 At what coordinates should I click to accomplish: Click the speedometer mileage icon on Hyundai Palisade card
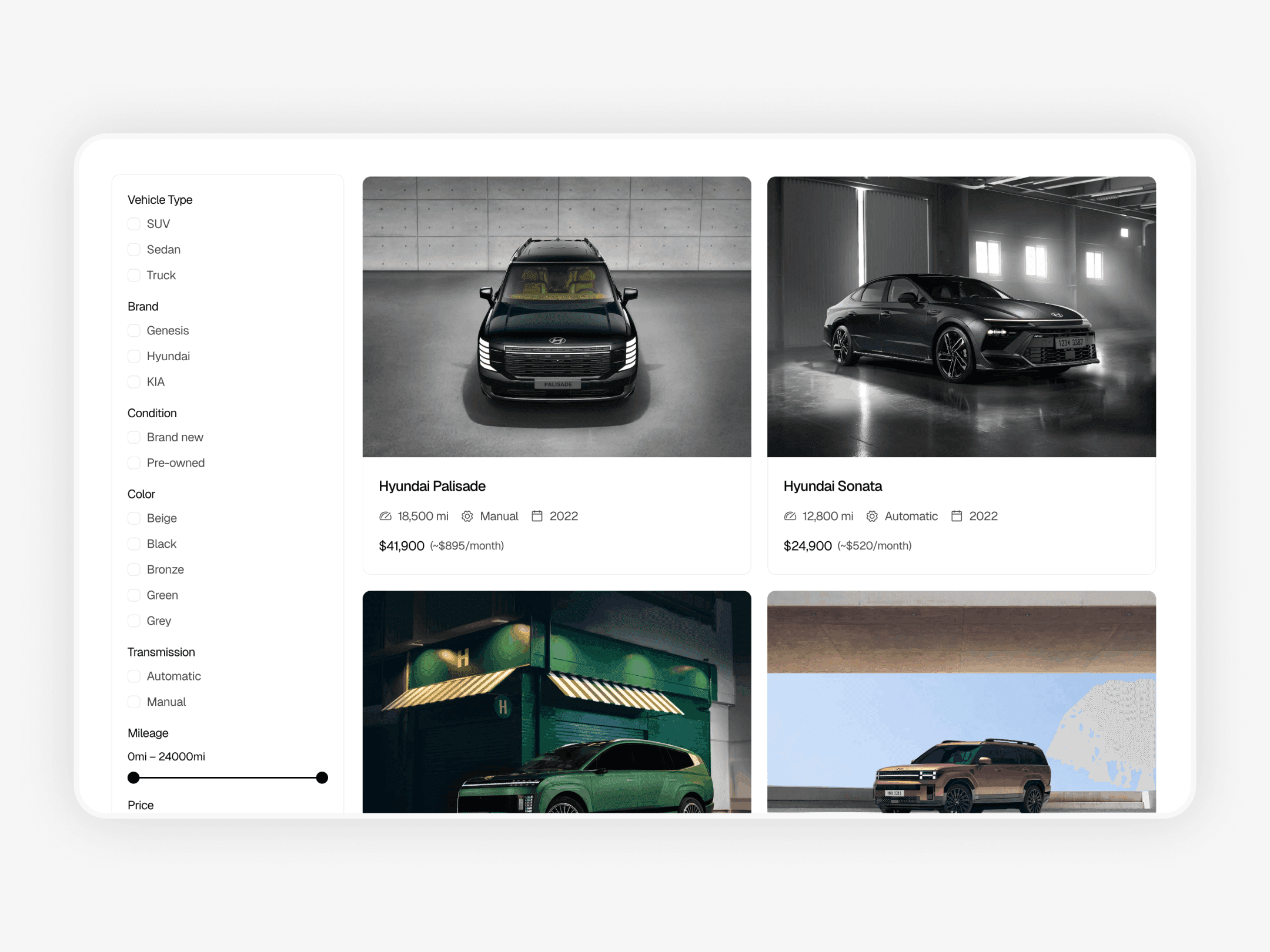click(x=385, y=516)
